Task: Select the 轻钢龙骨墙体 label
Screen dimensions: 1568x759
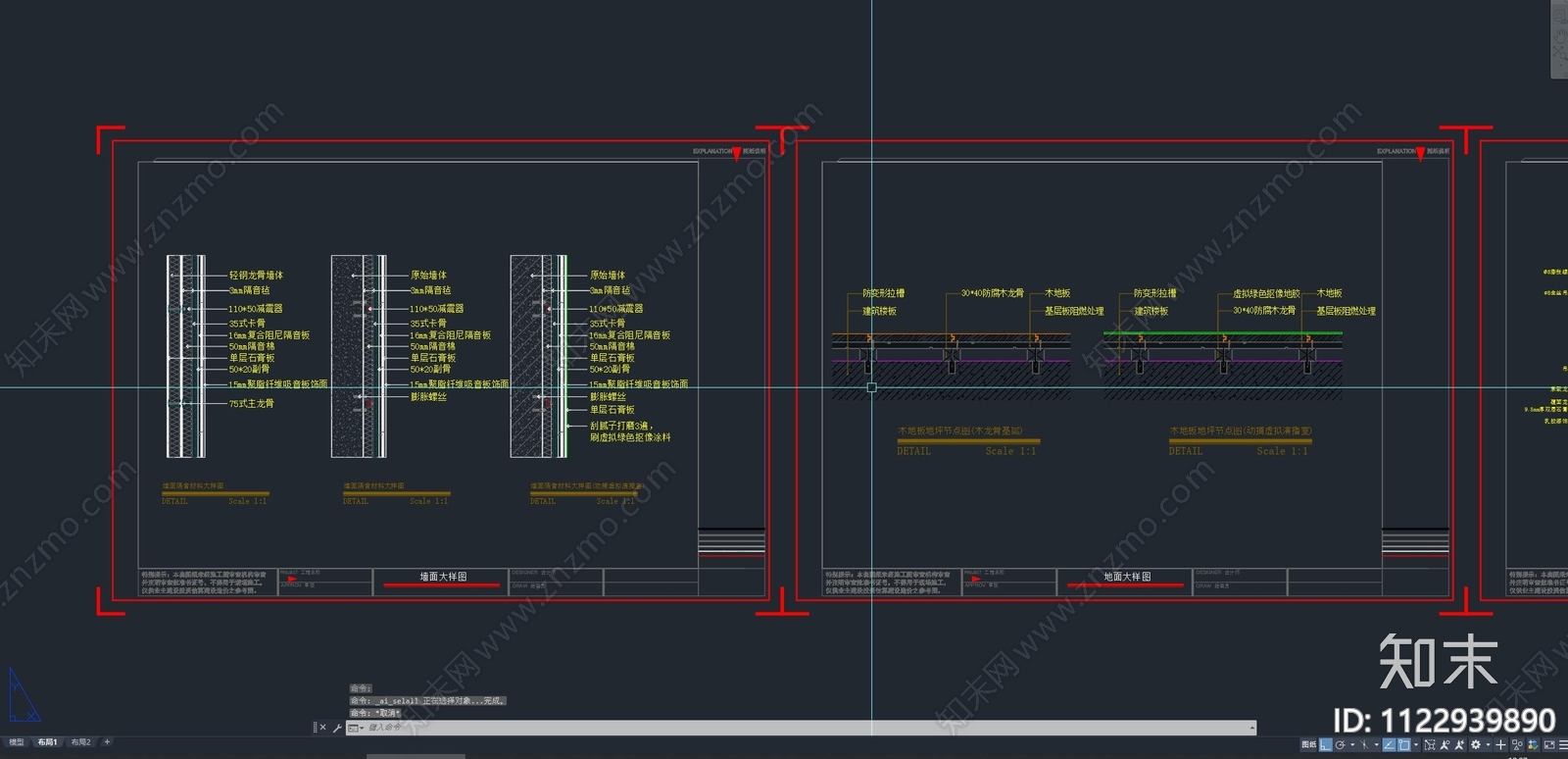Action: pos(256,276)
